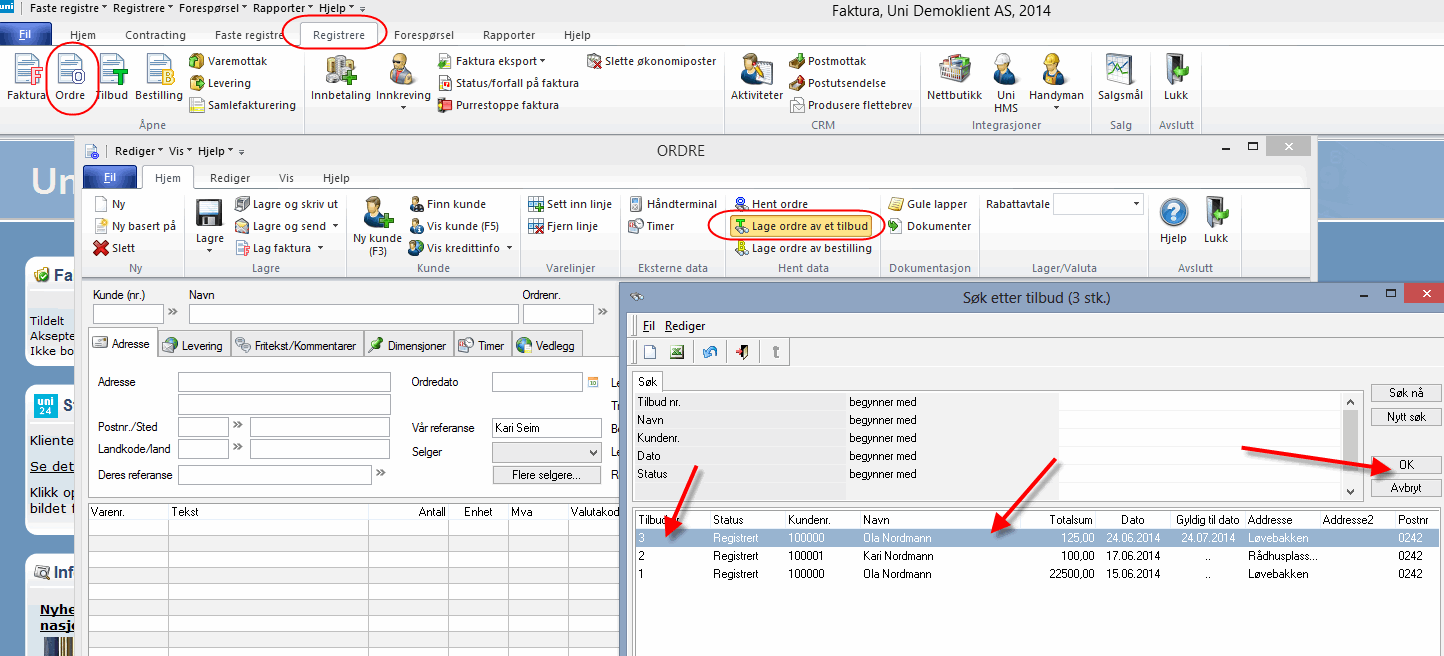Open the Ordre icon in main ribbon
The image size is (1444, 656).
70,77
